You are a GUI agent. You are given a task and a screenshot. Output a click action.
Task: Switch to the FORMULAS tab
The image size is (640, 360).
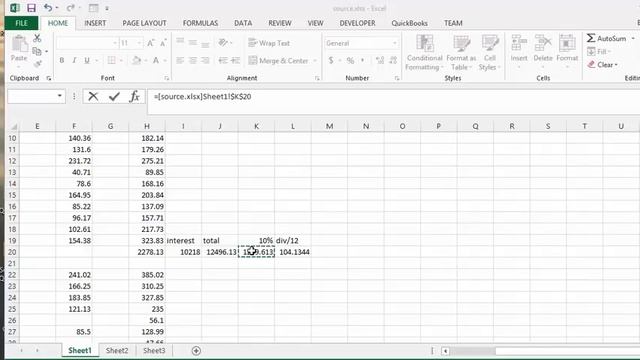pos(200,23)
